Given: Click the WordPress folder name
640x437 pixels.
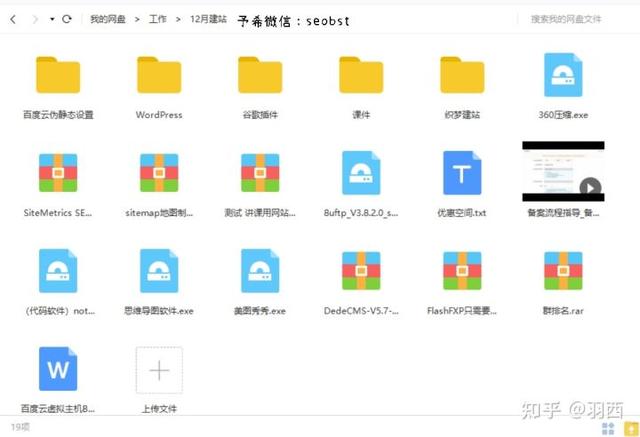Looking at the screenshot, I should click(x=159, y=115).
